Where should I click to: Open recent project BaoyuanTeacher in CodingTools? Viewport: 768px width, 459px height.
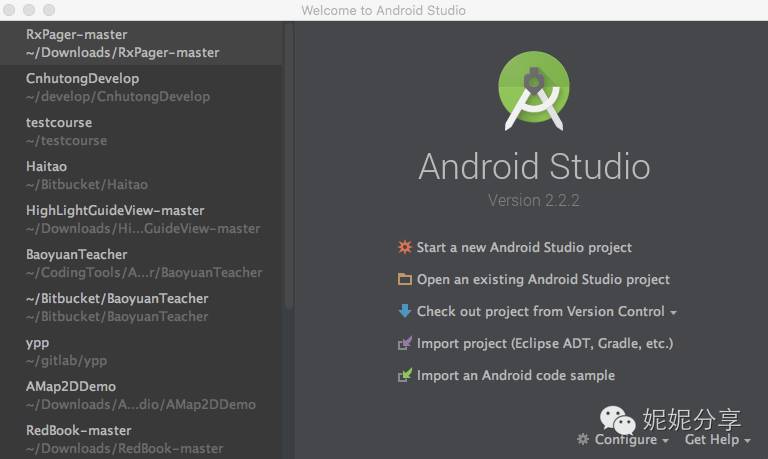pos(141,263)
